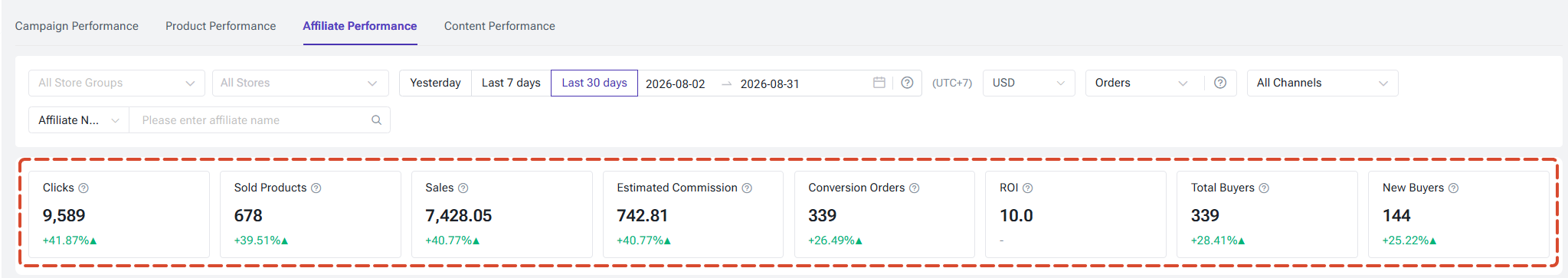Click the Sold Products info icon
Viewport: 1568px width, 278px height.
click(x=316, y=188)
